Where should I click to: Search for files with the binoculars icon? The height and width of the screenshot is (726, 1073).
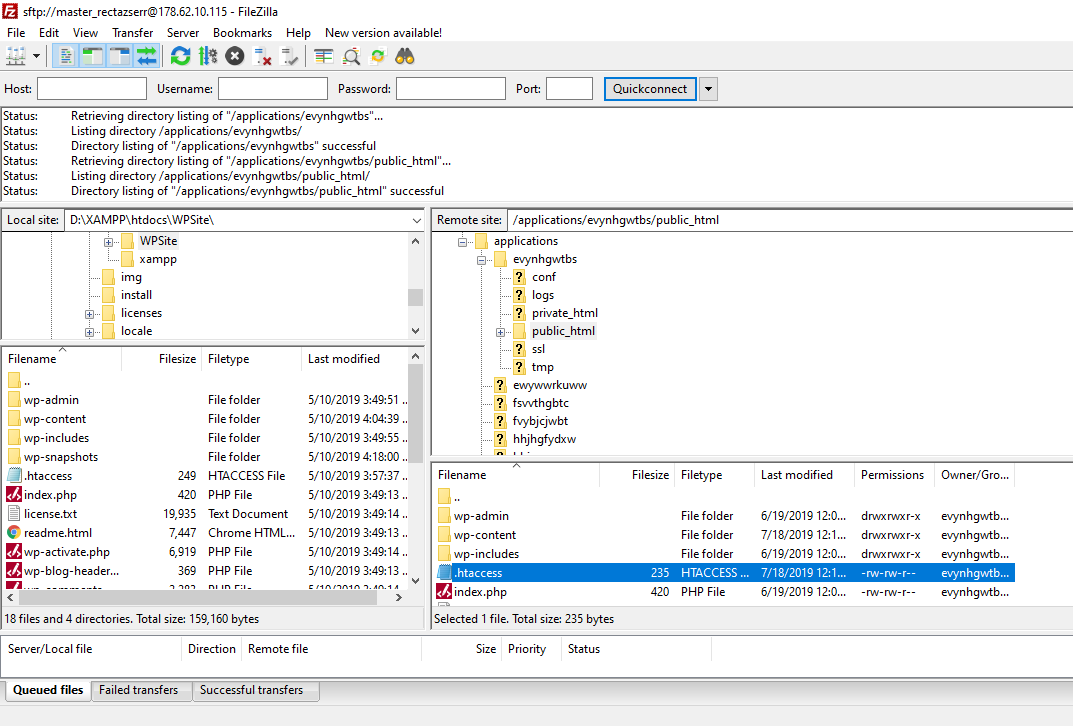click(x=405, y=56)
